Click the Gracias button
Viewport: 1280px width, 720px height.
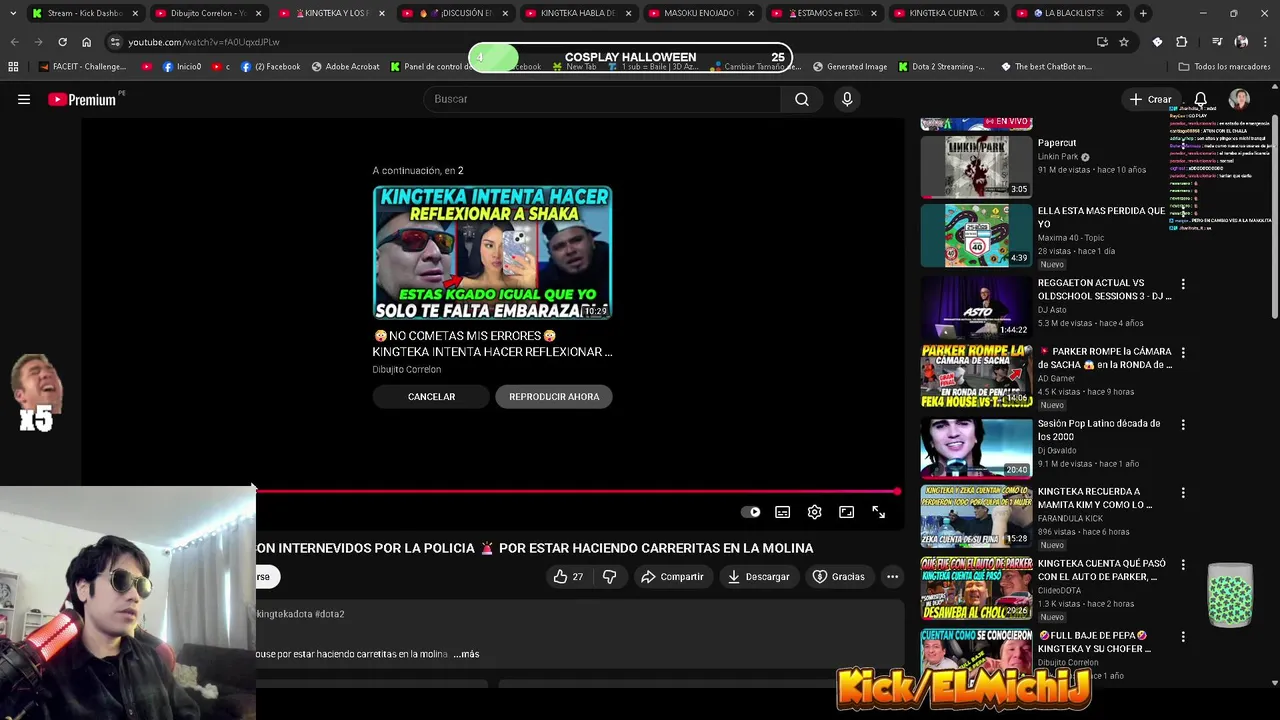pos(838,577)
